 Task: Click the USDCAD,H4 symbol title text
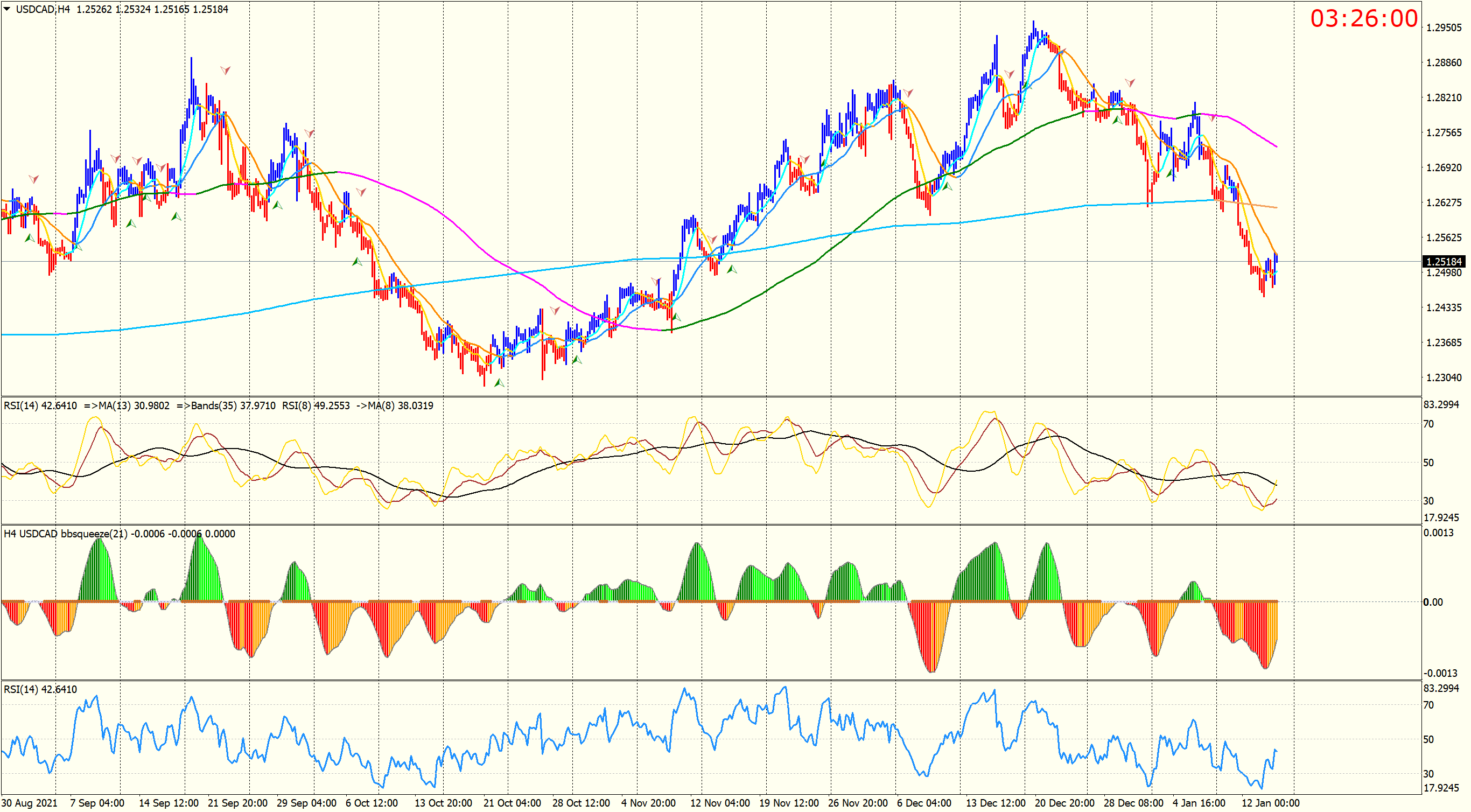pos(43,9)
